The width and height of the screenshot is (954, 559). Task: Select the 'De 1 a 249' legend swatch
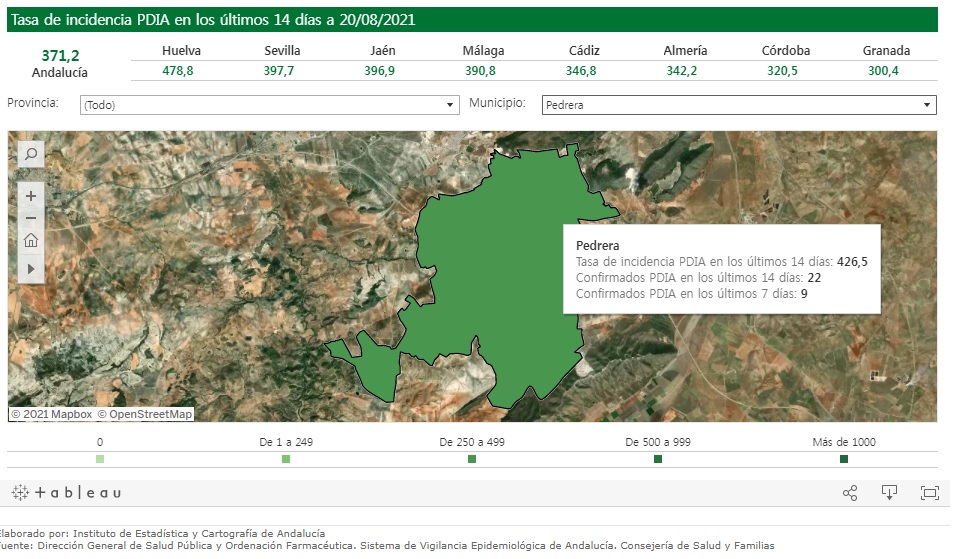[x=286, y=459]
